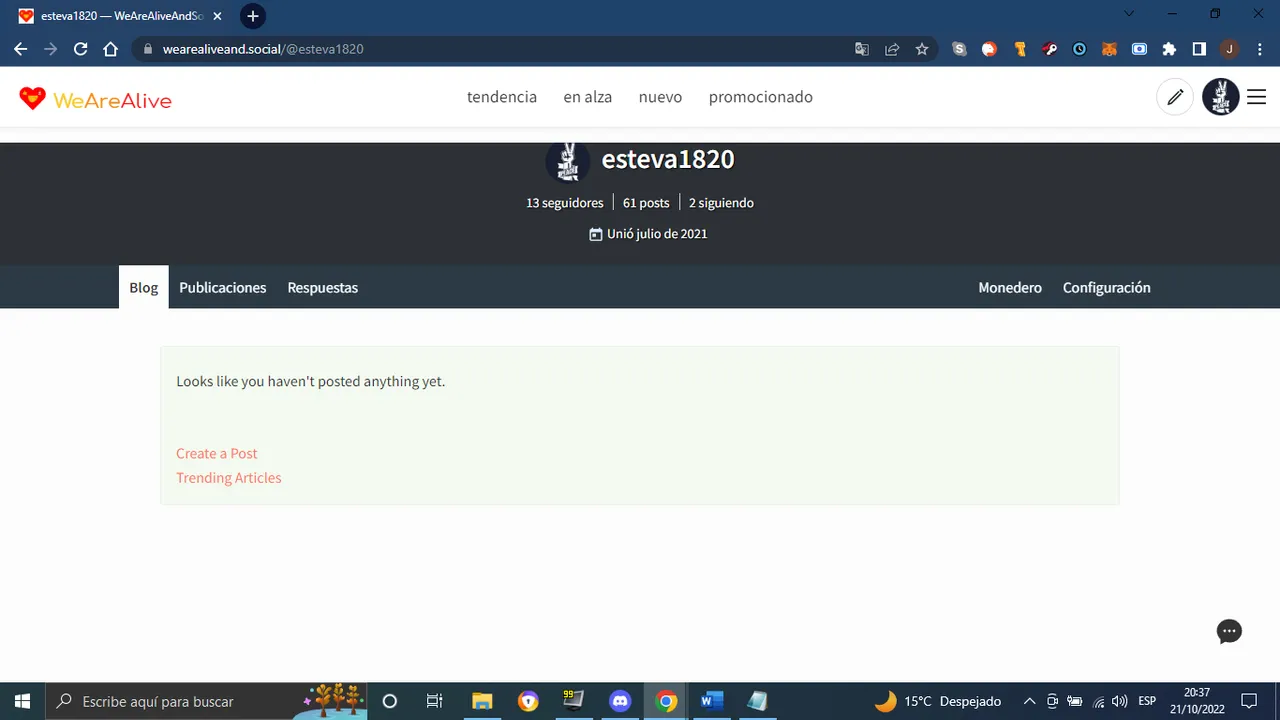Viewport: 1280px width, 720px height.
Task: Open Discord from the taskbar
Action: click(x=620, y=701)
